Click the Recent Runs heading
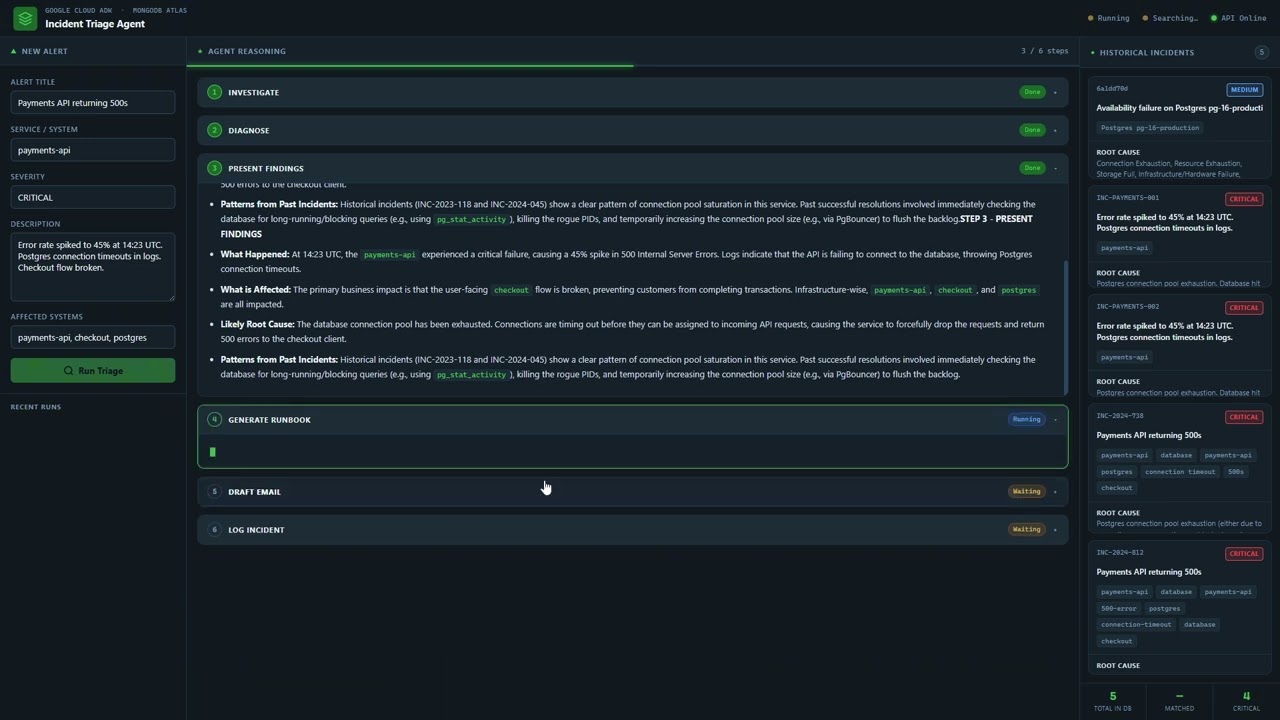 [36, 407]
